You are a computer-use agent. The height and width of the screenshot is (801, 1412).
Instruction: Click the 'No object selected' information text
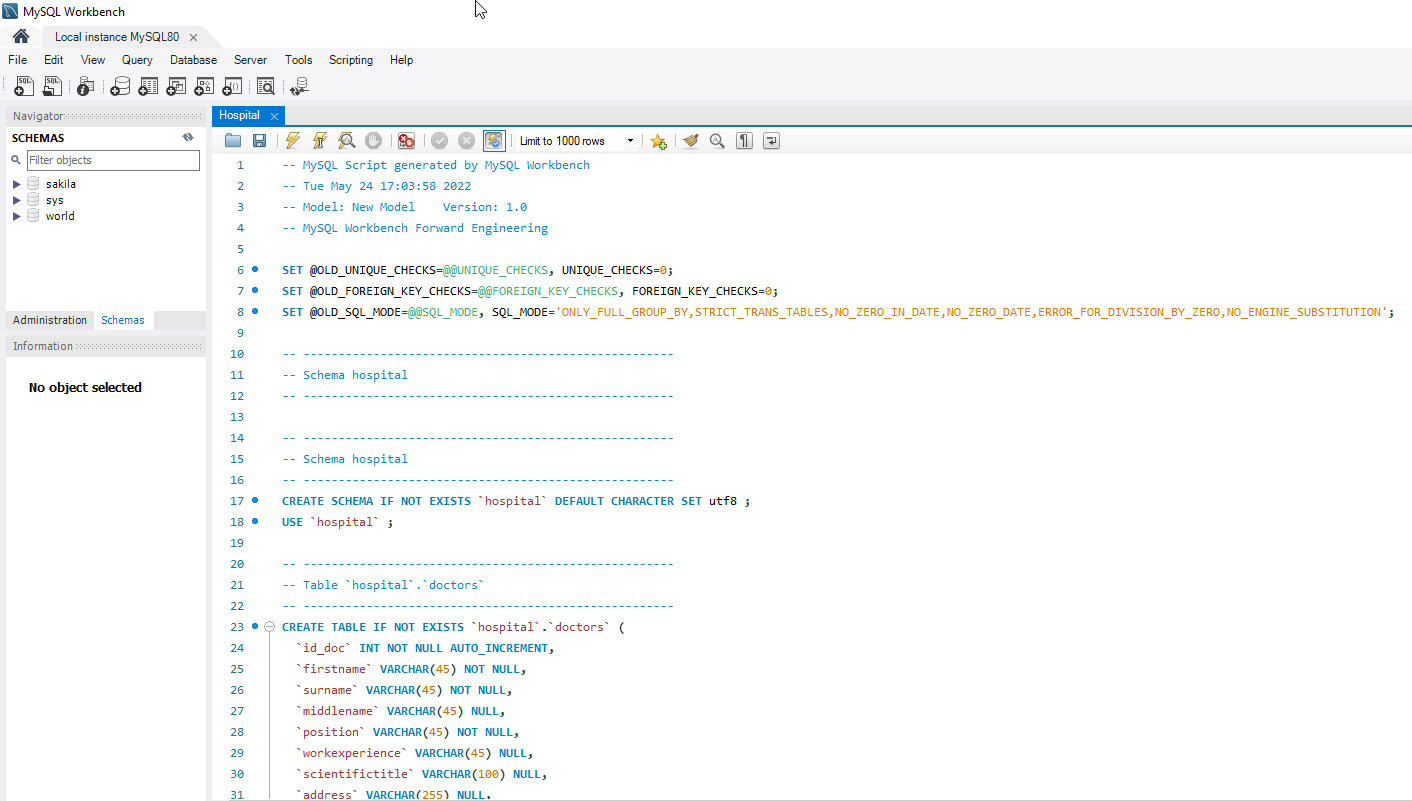(85, 387)
